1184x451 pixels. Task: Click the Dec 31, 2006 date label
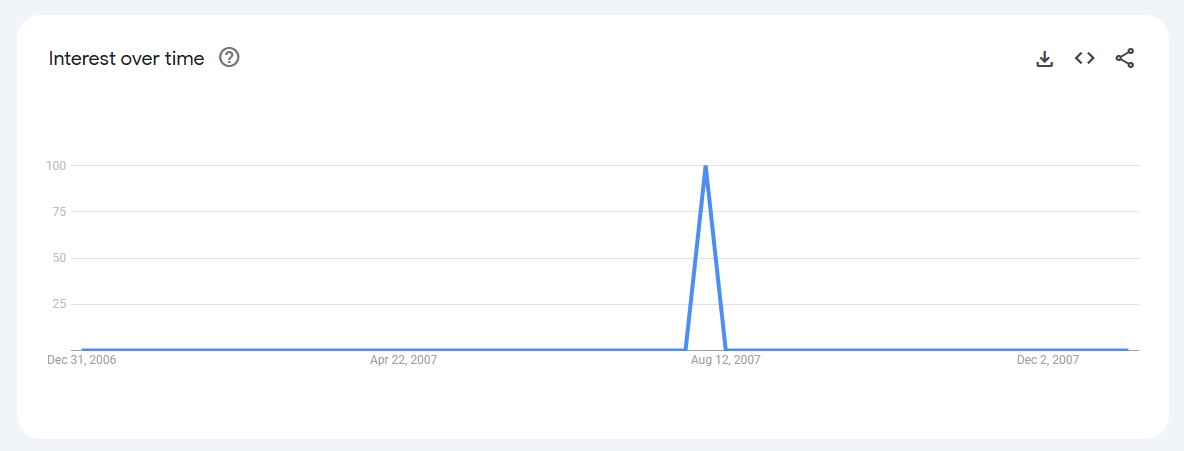click(82, 360)
